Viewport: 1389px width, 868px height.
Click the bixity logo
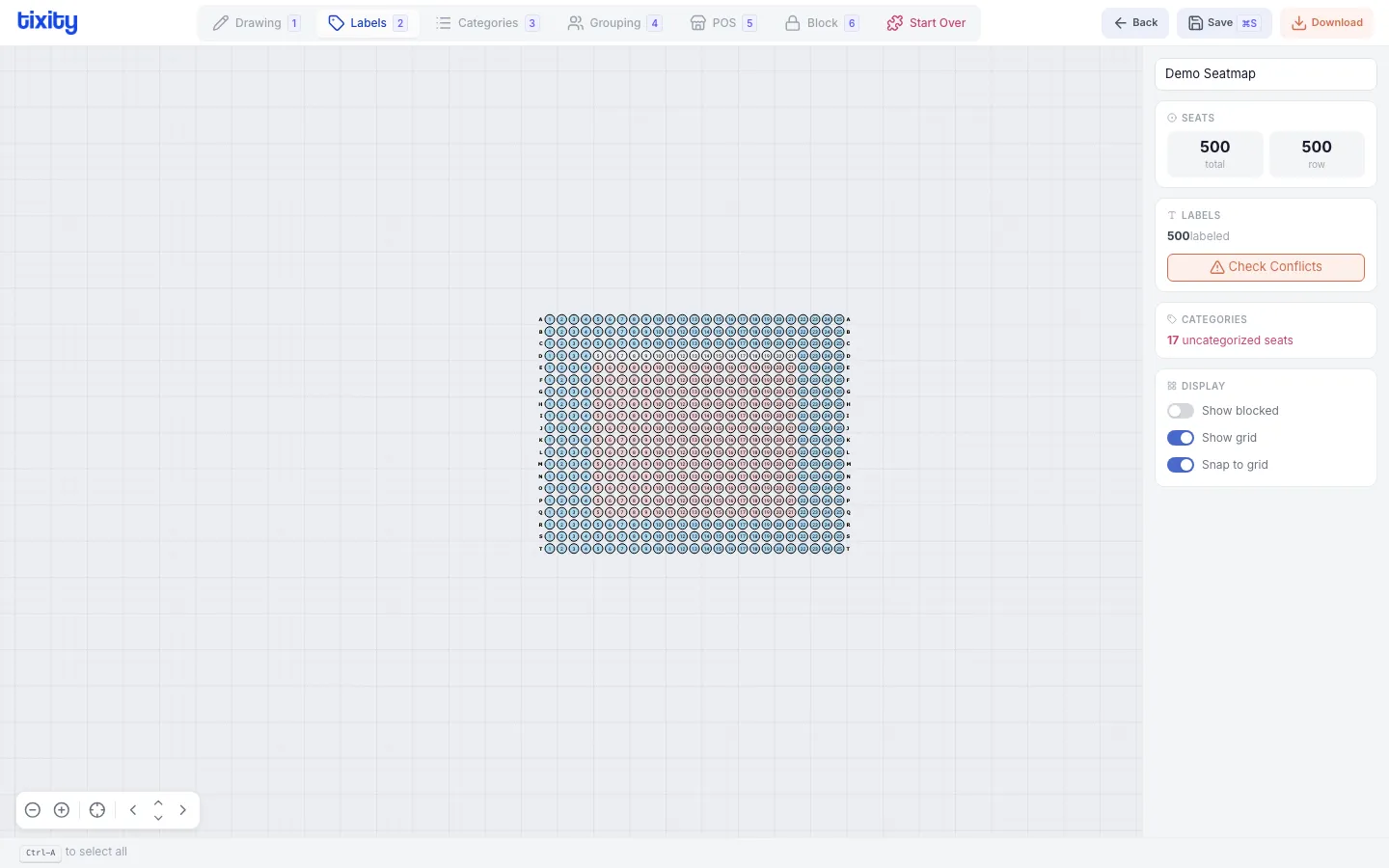[47, 22]
